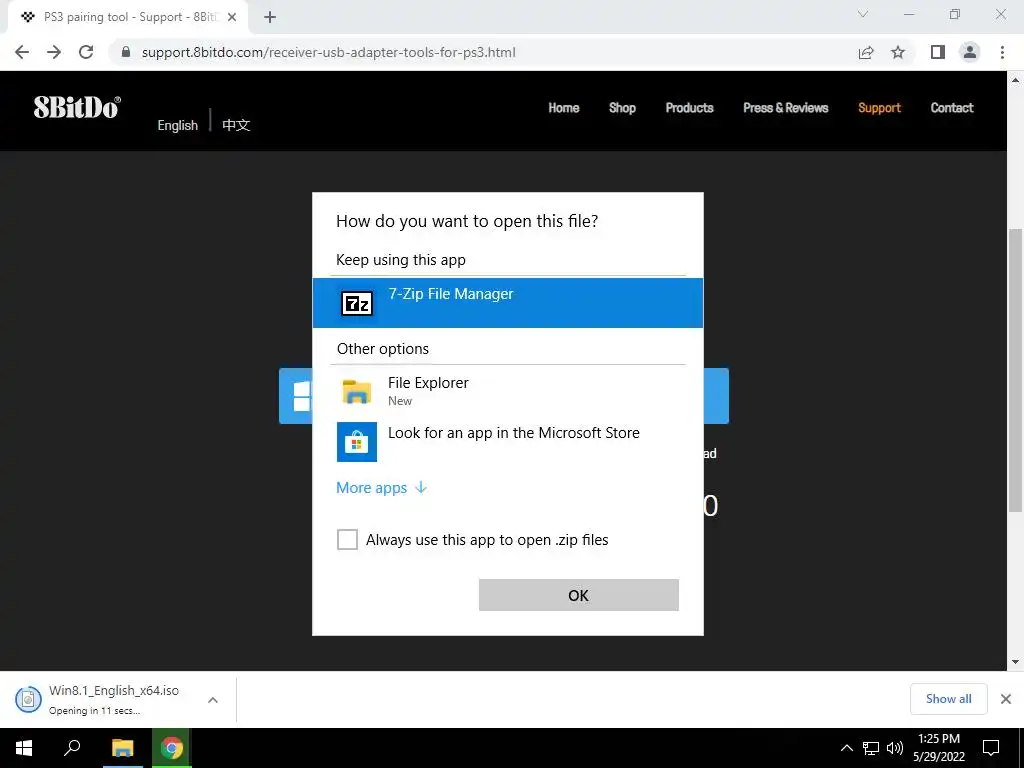The image size is (1024, 768).
Task: Click the 8BitDo logo
Action: 77,108
